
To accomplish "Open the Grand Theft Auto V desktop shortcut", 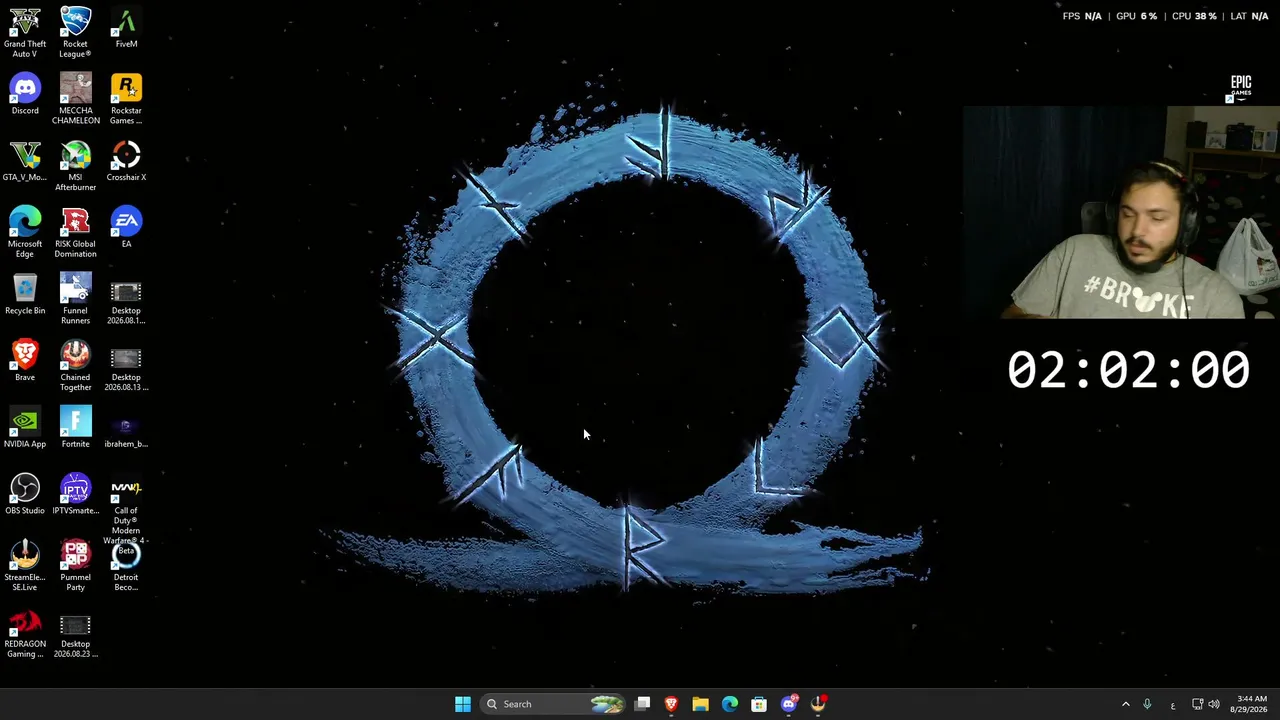I will point(25,32).
